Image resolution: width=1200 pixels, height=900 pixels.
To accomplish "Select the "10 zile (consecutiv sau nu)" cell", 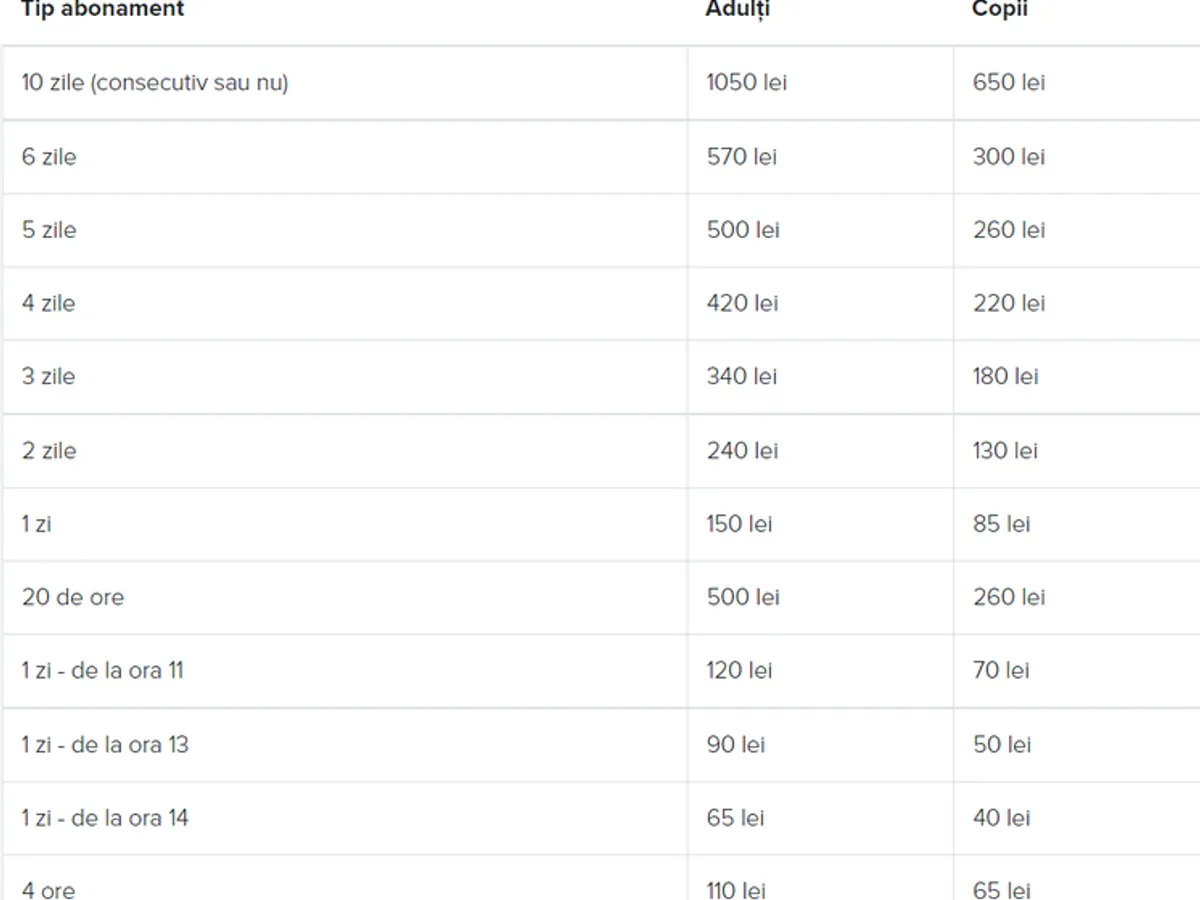I will [x=155, y=82].
